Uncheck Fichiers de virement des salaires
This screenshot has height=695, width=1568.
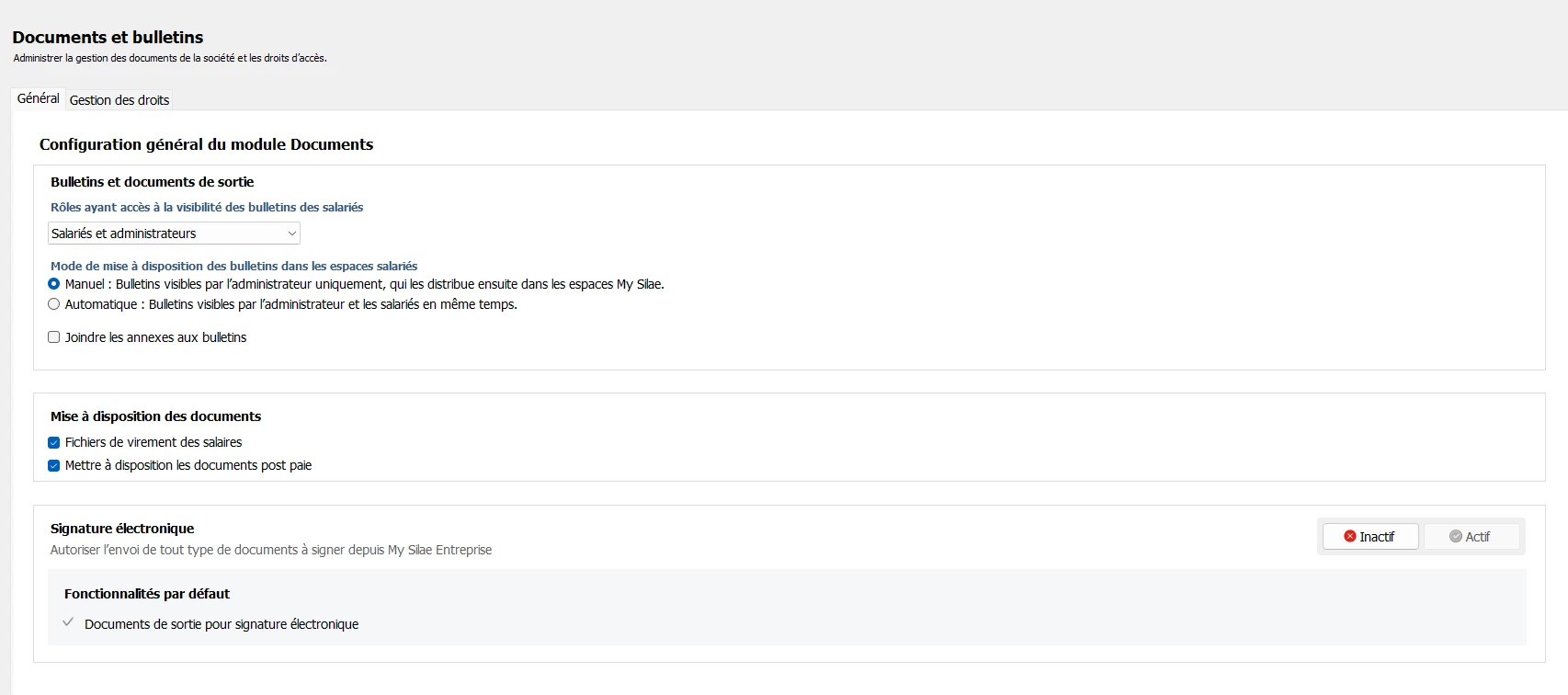54,442
